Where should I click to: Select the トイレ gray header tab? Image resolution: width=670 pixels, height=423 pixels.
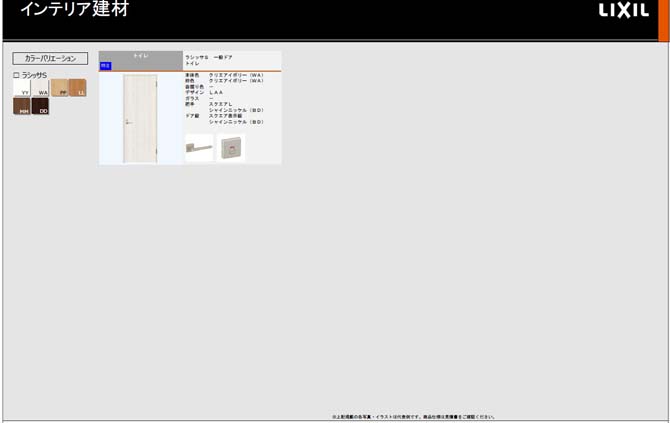click(x=141, y=61)
